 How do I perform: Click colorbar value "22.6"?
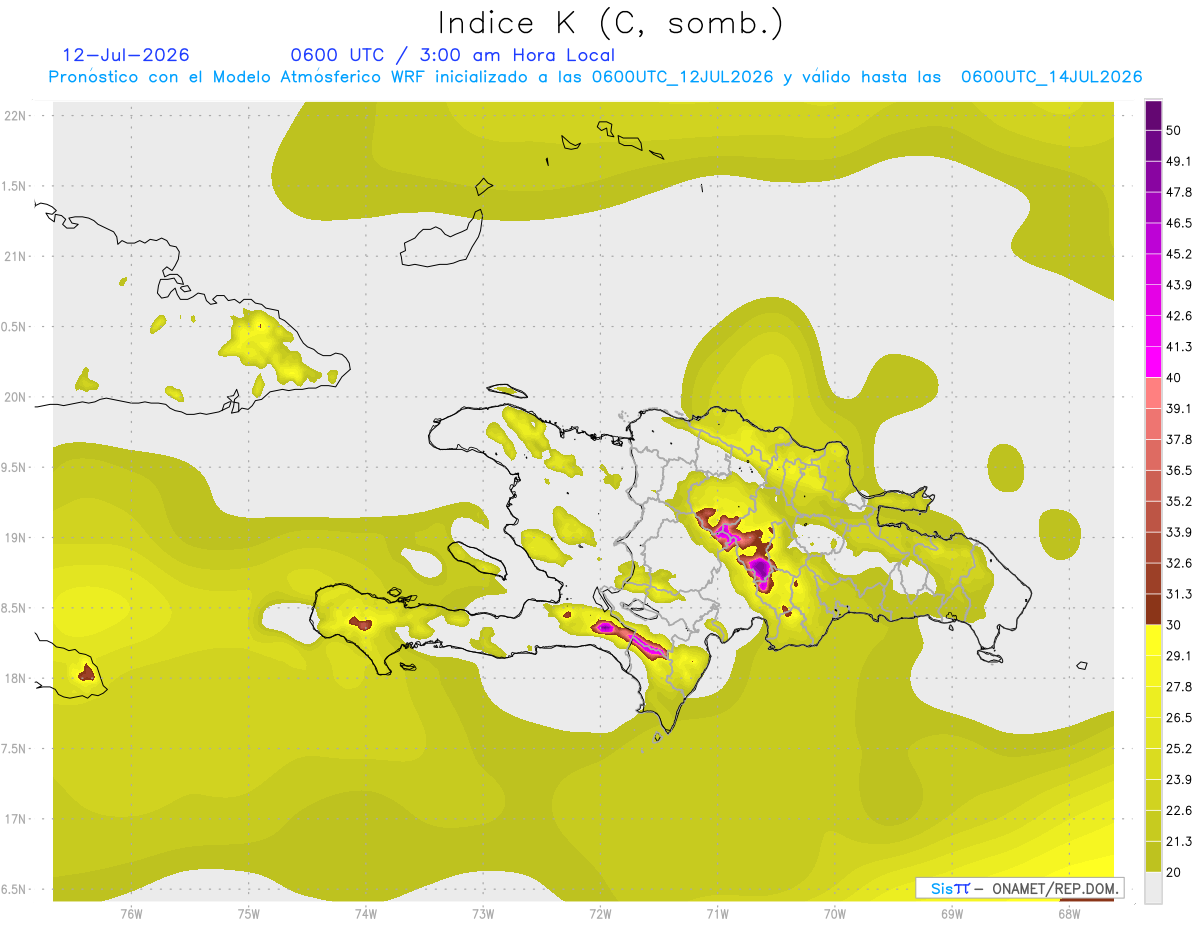[x=1179, y=811]
